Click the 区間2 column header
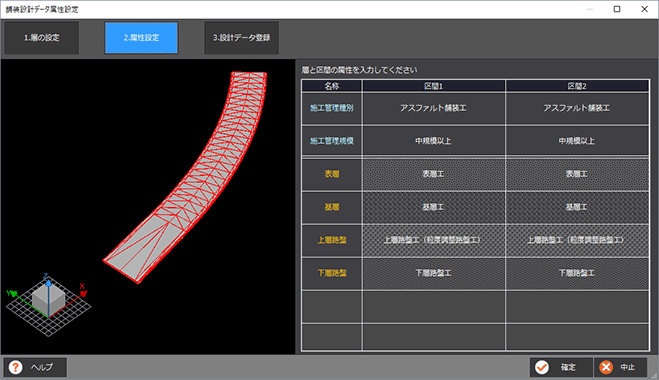This screenshot has height=380, width=659. pyautogui.click(x=577, y=86)
